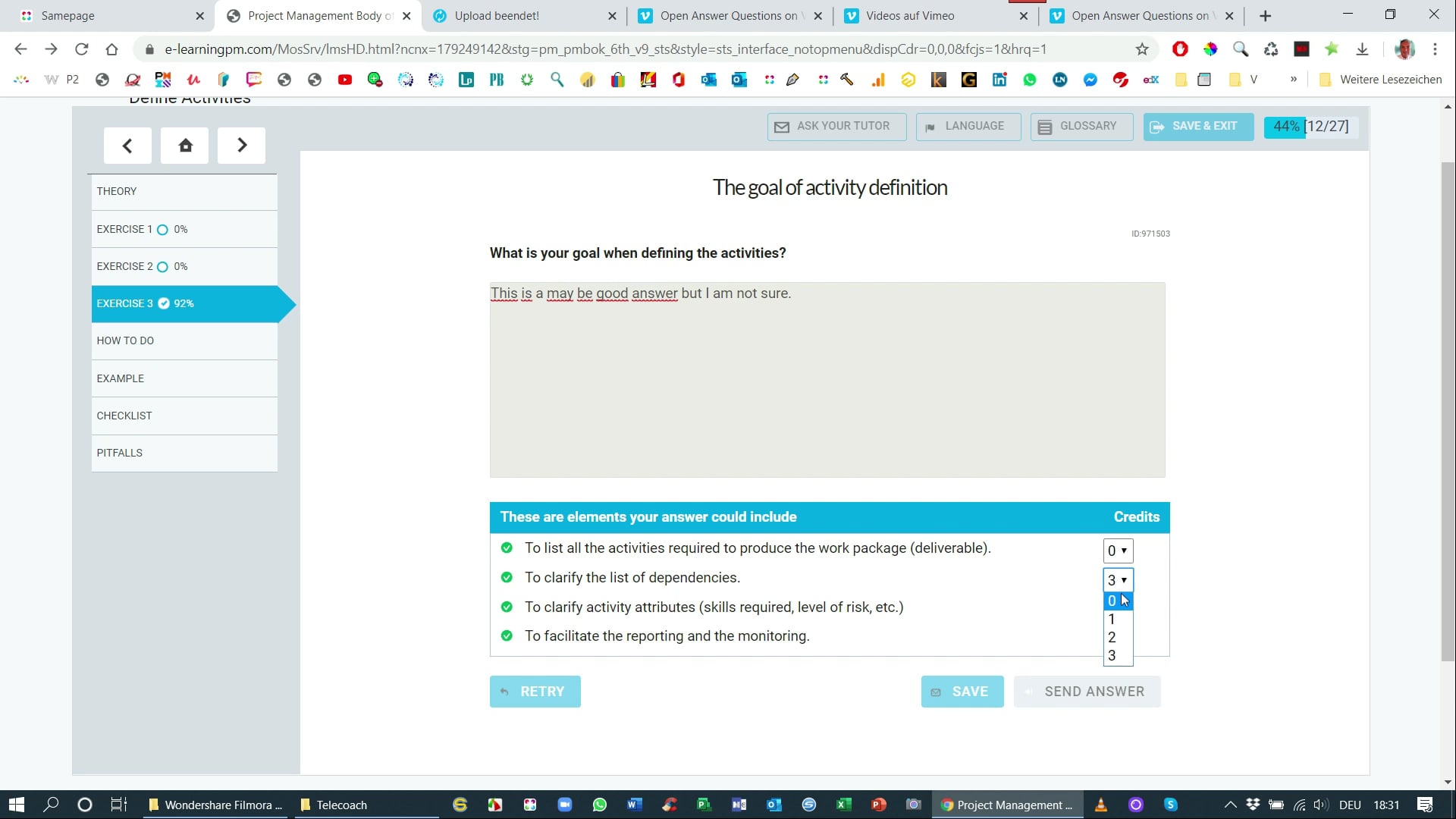This screenshot has height=819, width=1456.
Task: Select credit option 2 in dropdown list
Action: point(1118,637)
